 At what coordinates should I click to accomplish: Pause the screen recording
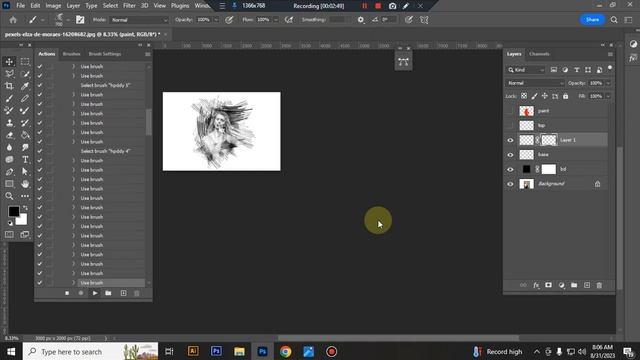click(364, 6)
